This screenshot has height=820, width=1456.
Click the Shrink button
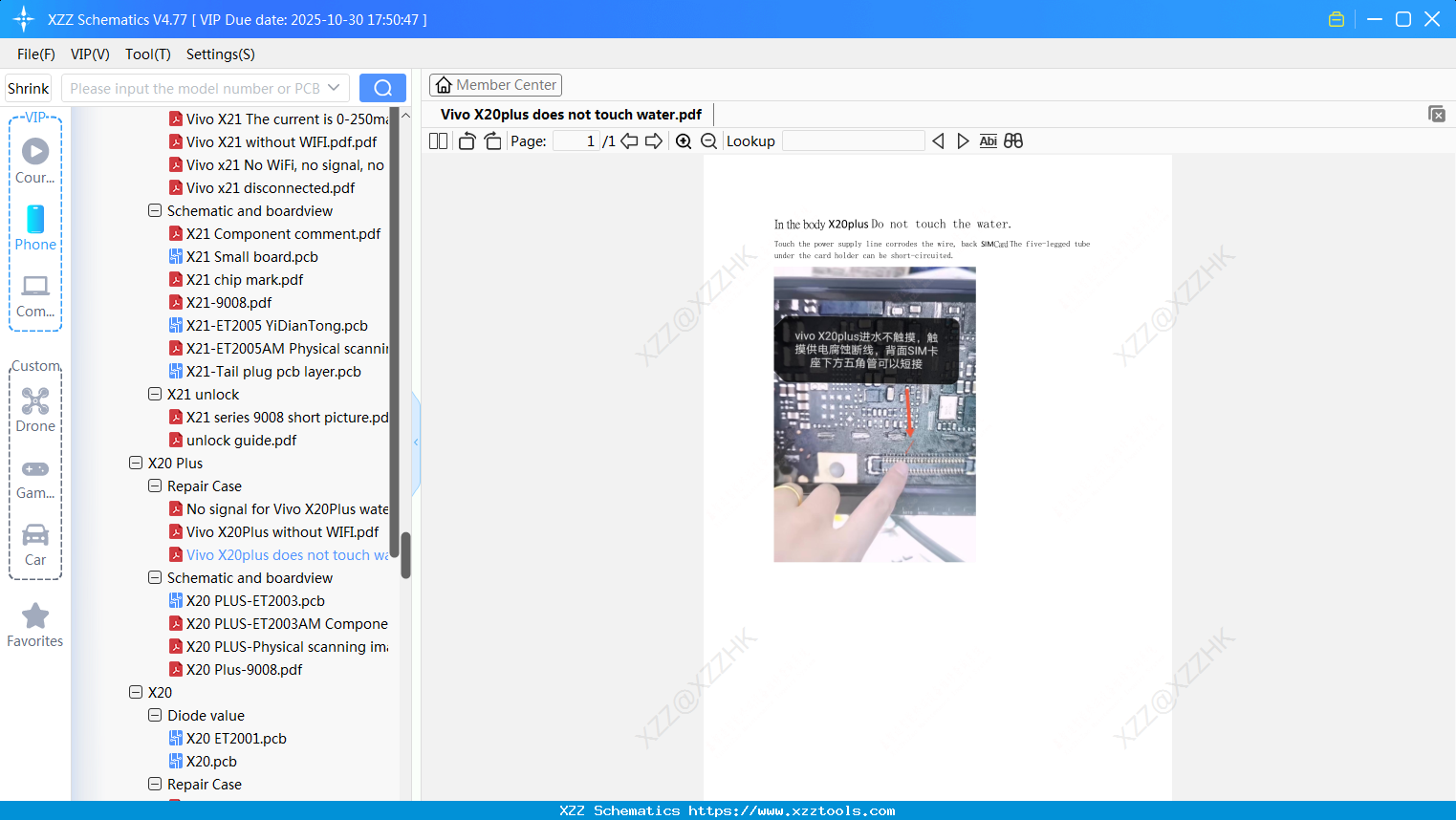(29, 88)
